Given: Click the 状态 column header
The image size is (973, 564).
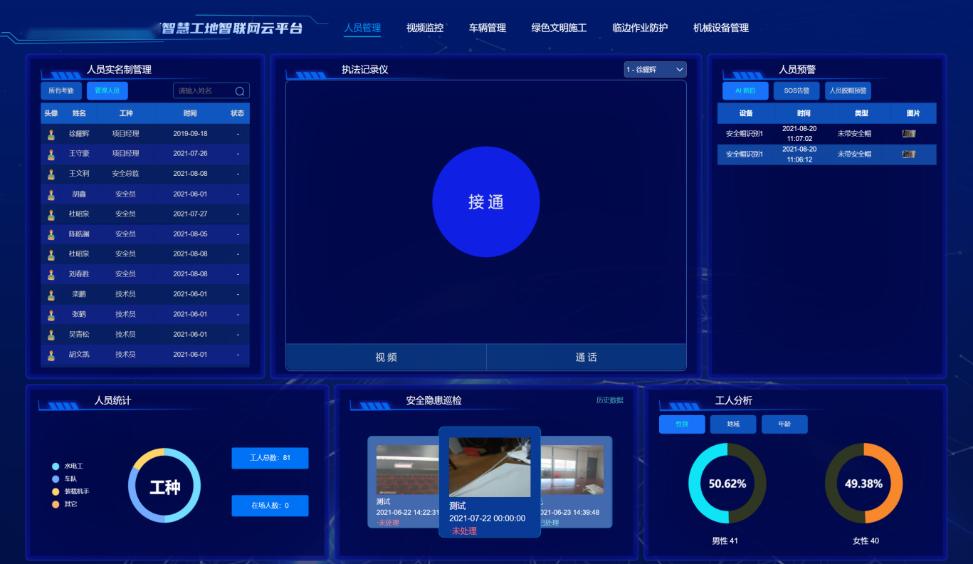Looking at the screenshot, I should pyautogui.click(x=237, y=114).
